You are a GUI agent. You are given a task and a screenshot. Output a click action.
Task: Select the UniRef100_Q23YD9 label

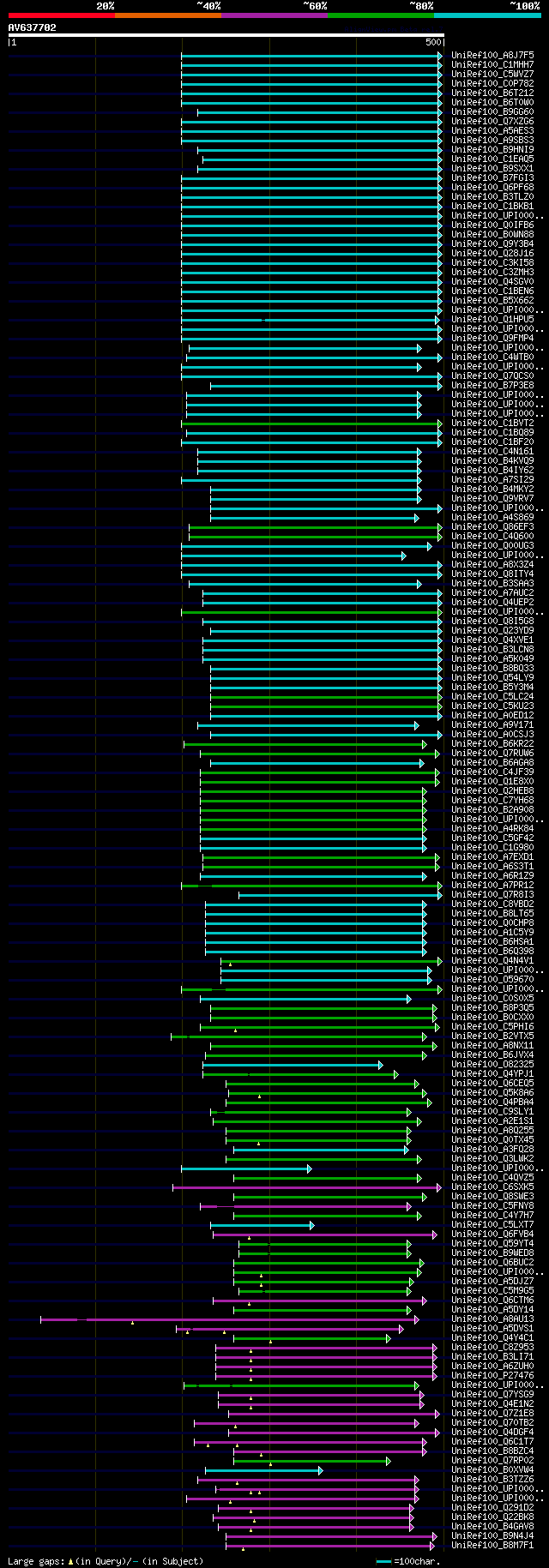(x=492, y=630)
